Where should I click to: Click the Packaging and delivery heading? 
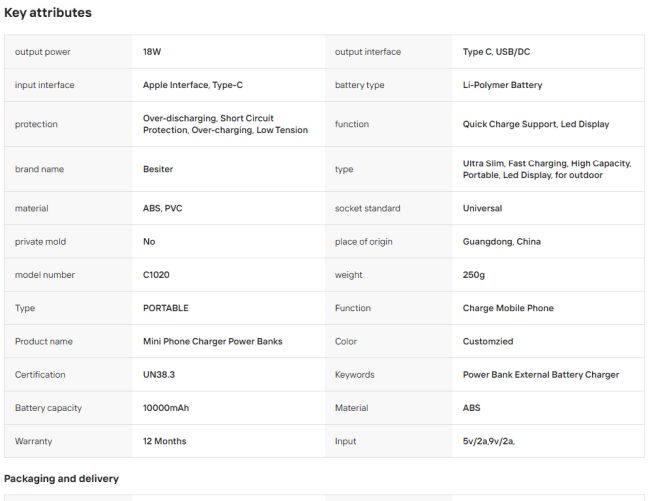pos(61,479)
